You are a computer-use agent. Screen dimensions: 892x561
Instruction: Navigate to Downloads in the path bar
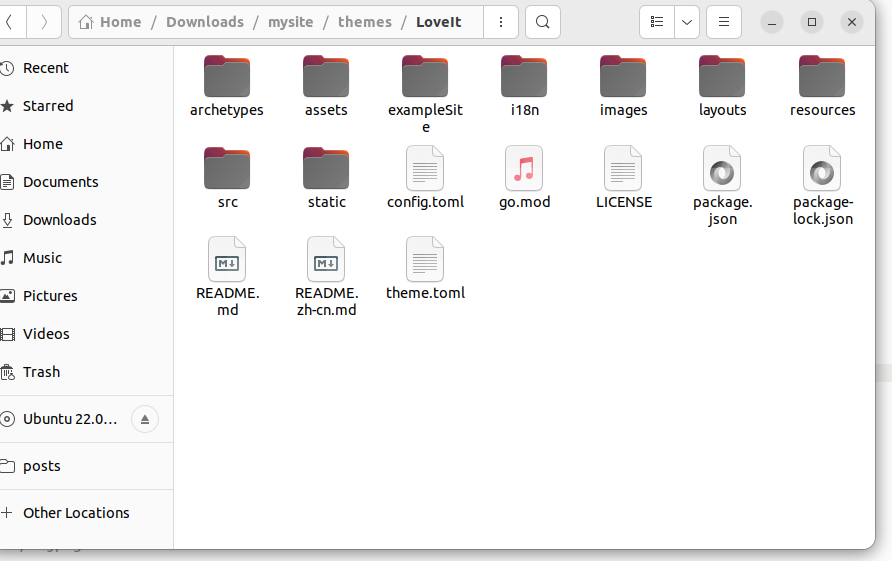coord(205,22)
